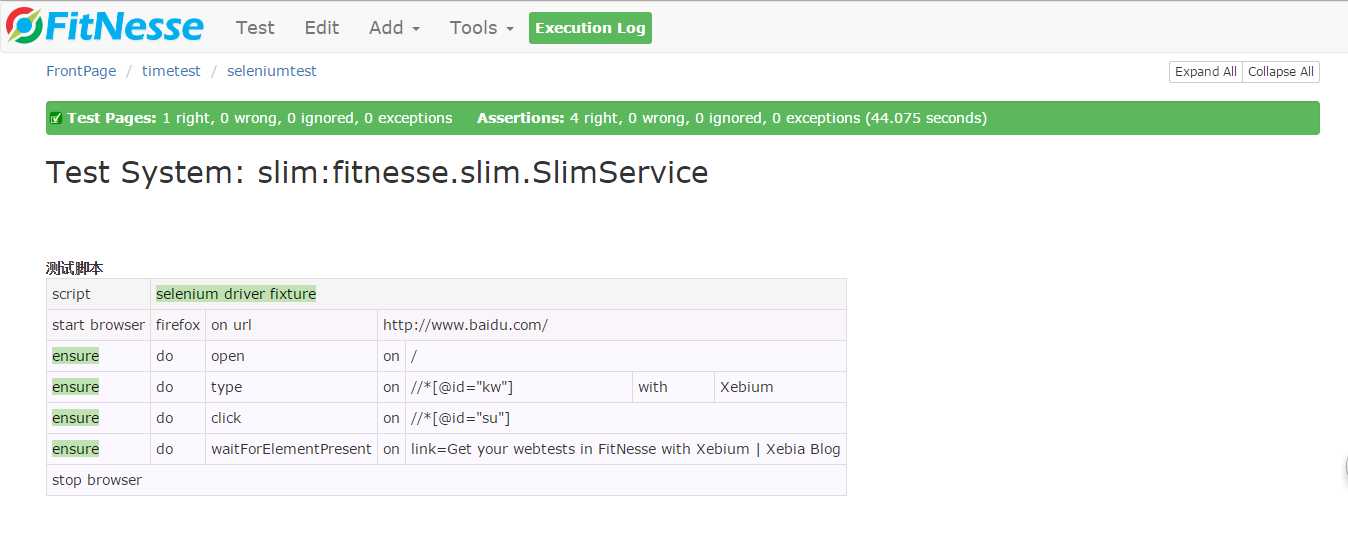
Task: Open the seleniumtest breadcrumb link
Action: 272,71
